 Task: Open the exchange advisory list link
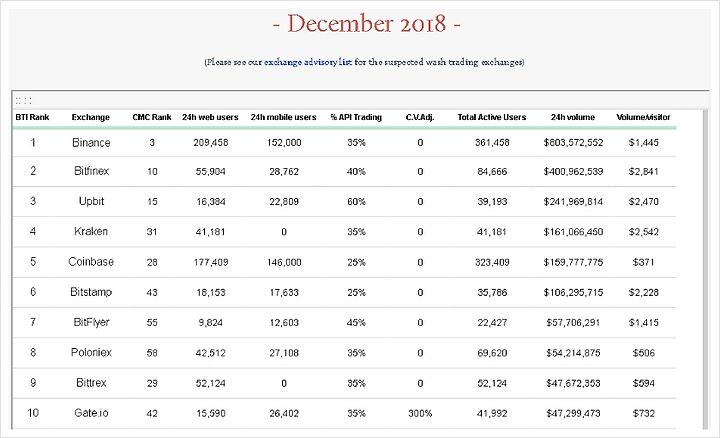coord(308,62)
